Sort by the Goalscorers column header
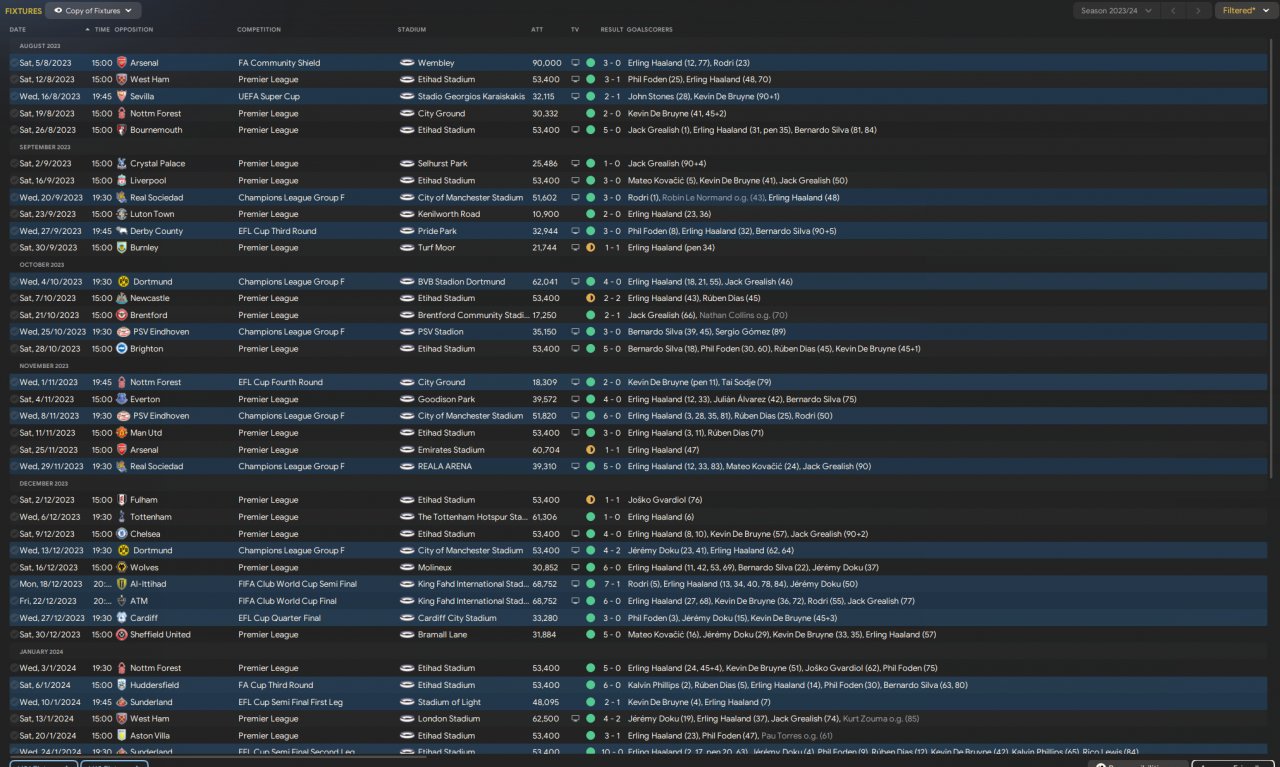 pos(650,30)
